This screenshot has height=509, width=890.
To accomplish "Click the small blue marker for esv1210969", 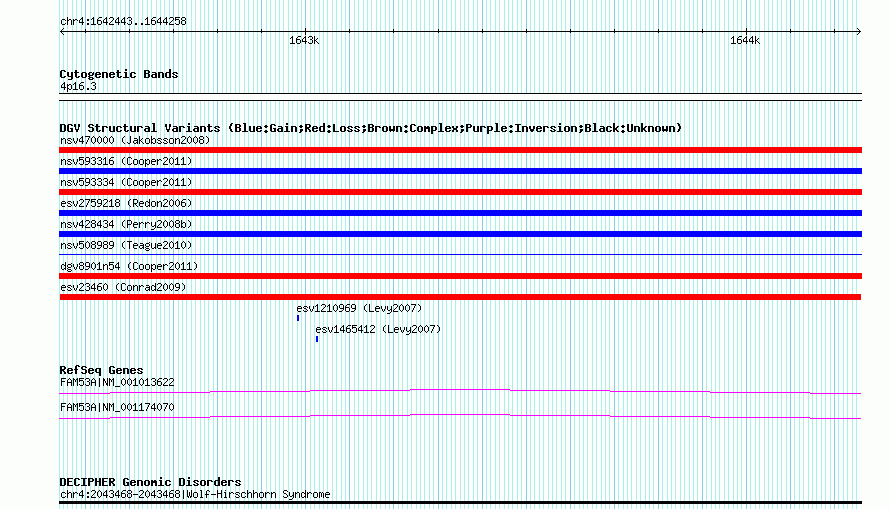I will [298, 318].
